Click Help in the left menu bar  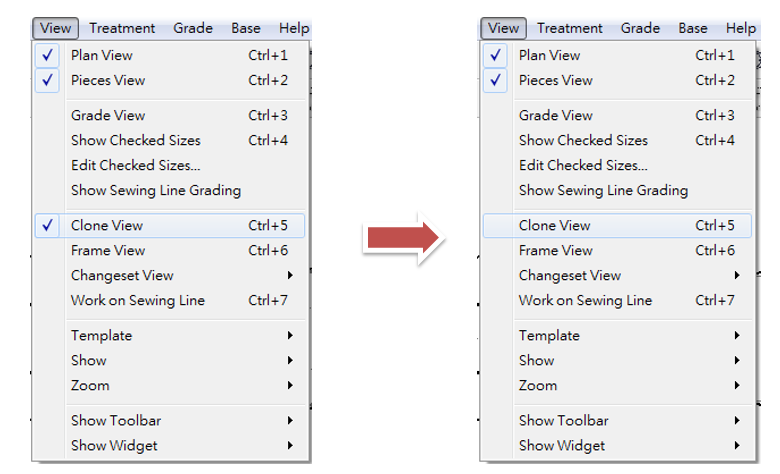click(294, 28)
